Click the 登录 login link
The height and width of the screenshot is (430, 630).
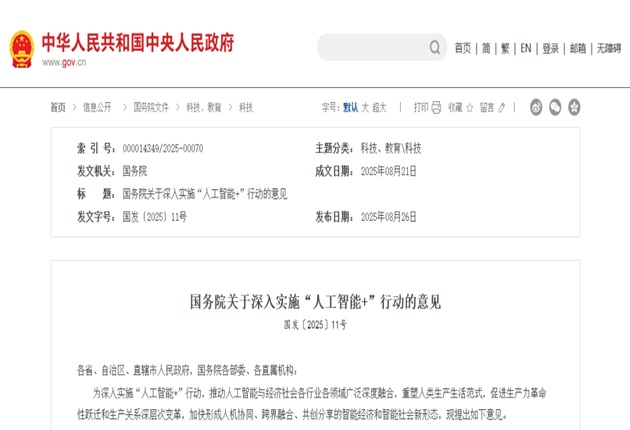(550, 48)
